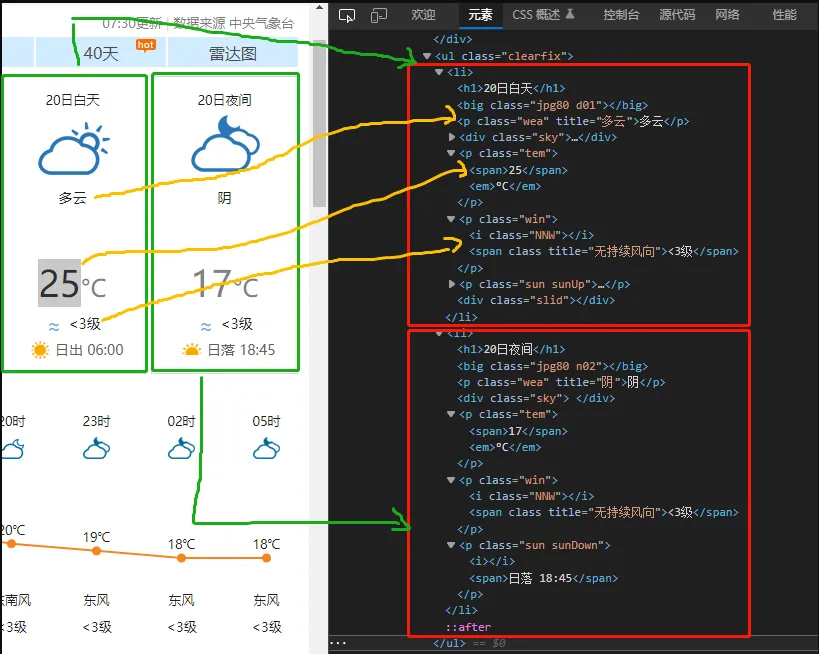Click the sunset icon beside 日落 18:45
Viewport: 819px width, 654px height.
191,350
